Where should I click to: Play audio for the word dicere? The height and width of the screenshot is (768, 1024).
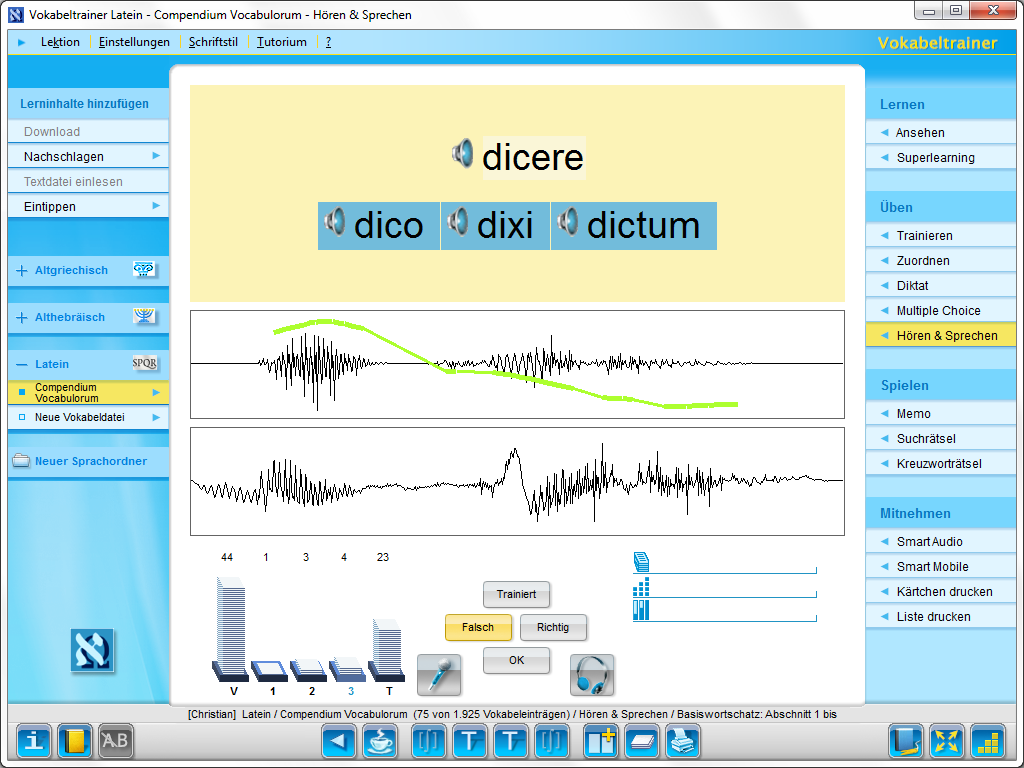(x=462, y=153)
